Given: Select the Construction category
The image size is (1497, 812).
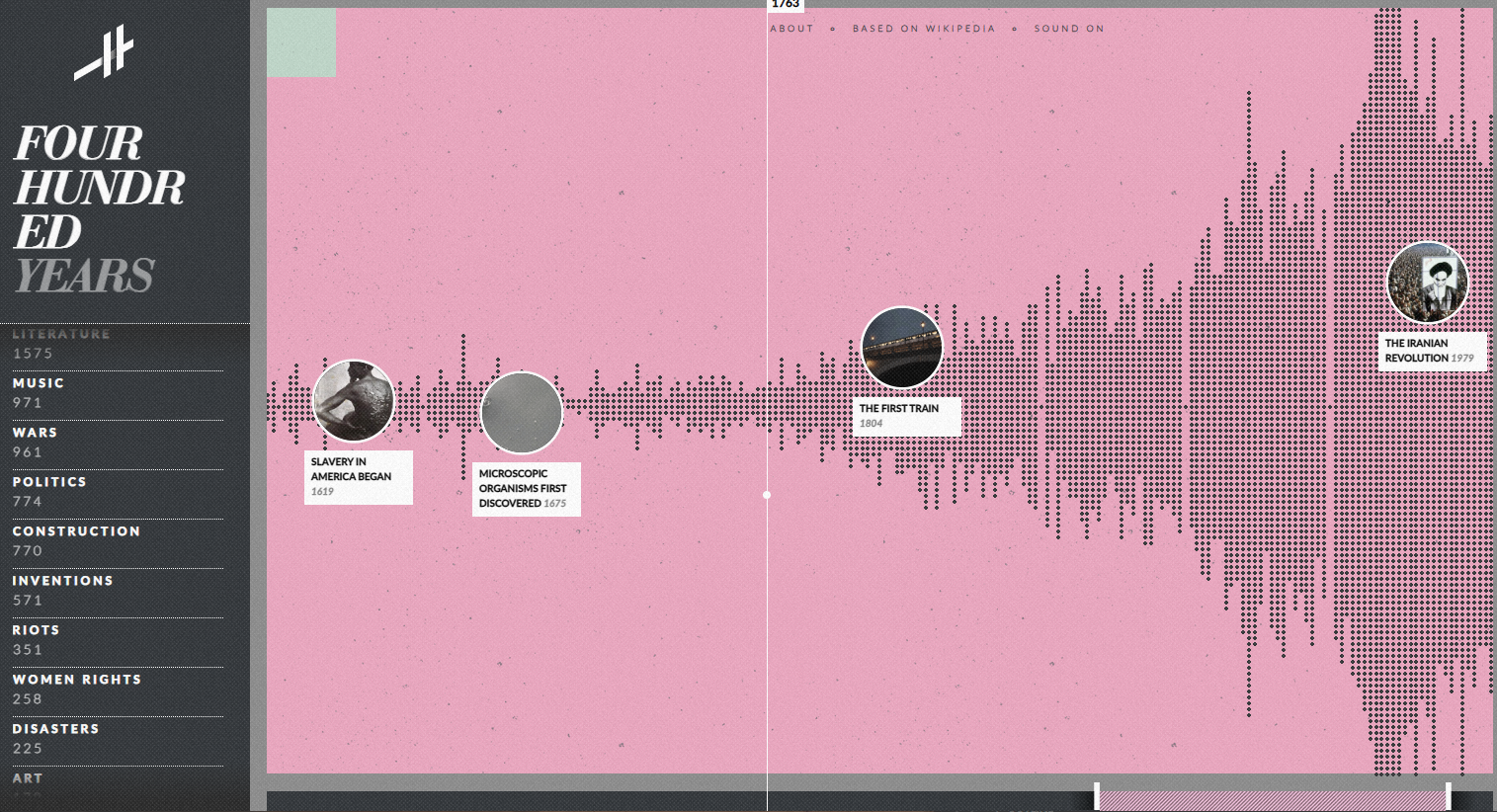Looking at the screenshot, I should [118, 540].
